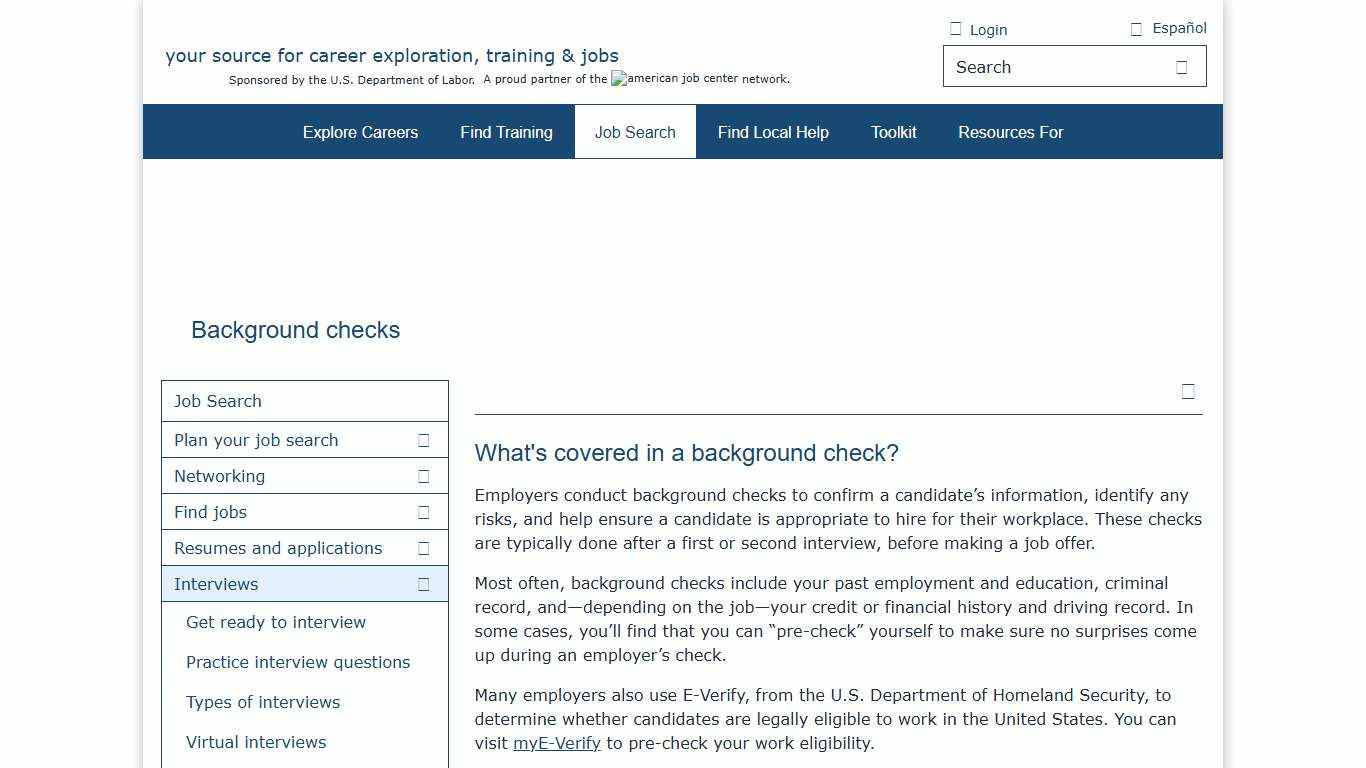Click the Login icon

pyautogui.click(x=956, y=28)
